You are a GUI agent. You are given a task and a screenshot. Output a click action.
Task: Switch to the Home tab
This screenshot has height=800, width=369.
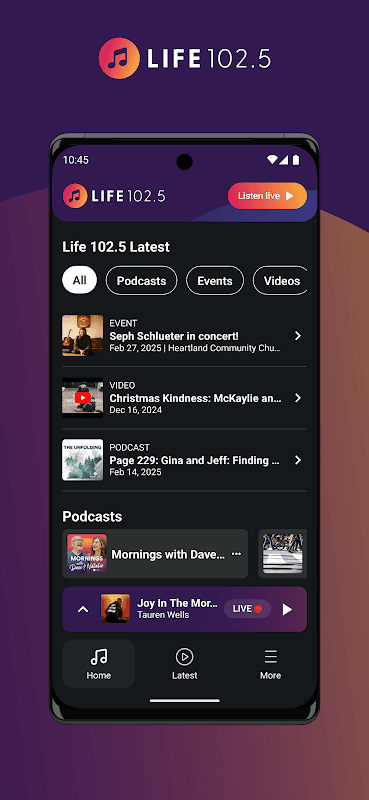point(99,664)
